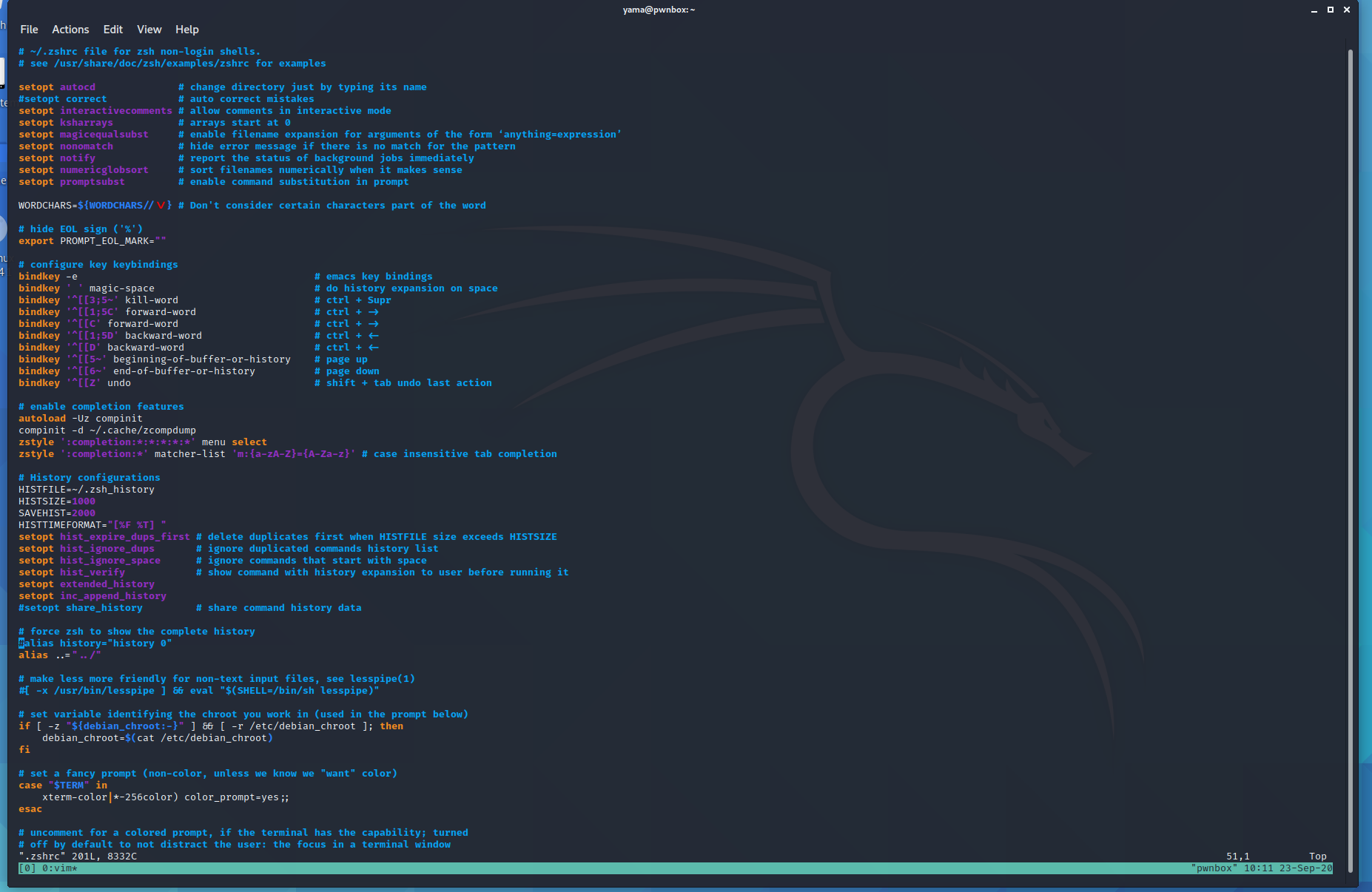Click the bindkey end-of-buffer-or-history line
This screenshot has width=1372, height=892.
(199, 371)
